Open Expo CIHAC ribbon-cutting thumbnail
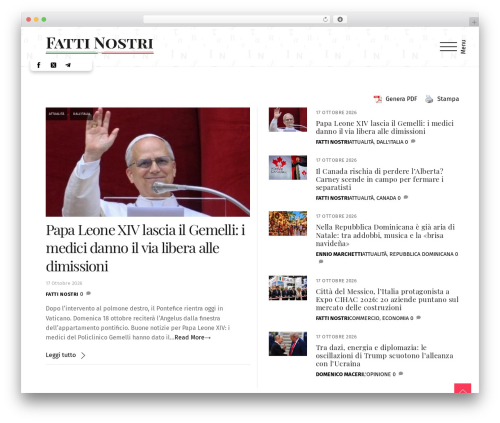The image size is (500, 423). [288, 288]
